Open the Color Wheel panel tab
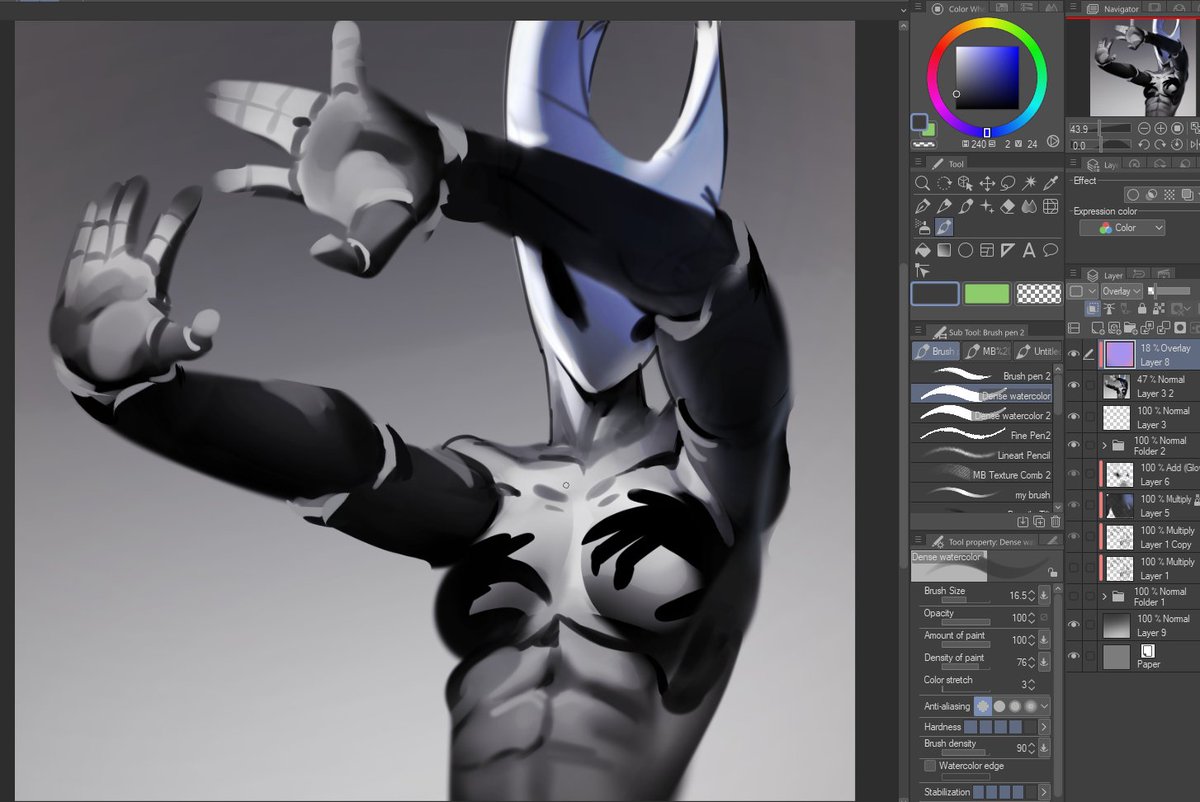 pos(958,9)
